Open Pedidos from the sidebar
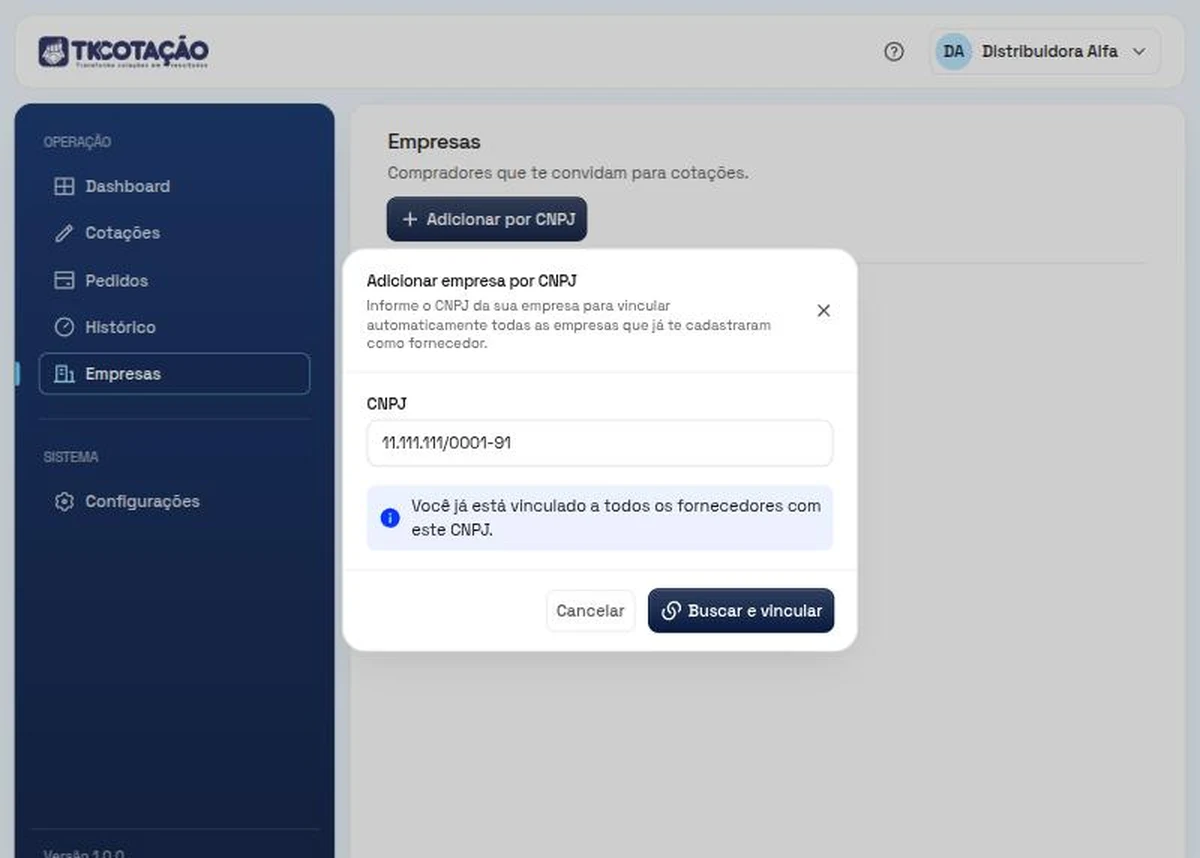 174,280
